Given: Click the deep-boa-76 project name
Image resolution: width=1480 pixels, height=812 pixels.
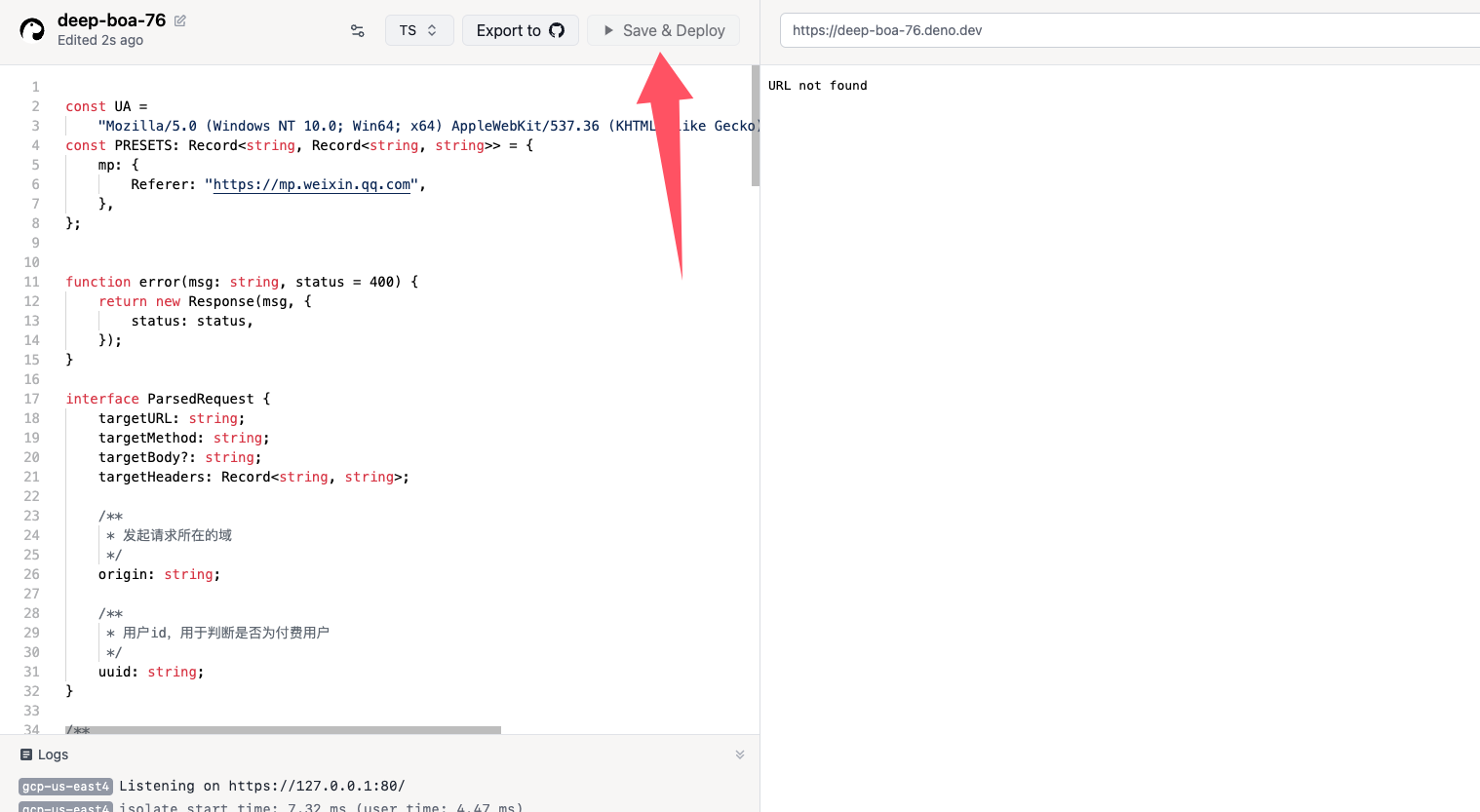Looking at the screenshot, I should click(x=111, y=20).
